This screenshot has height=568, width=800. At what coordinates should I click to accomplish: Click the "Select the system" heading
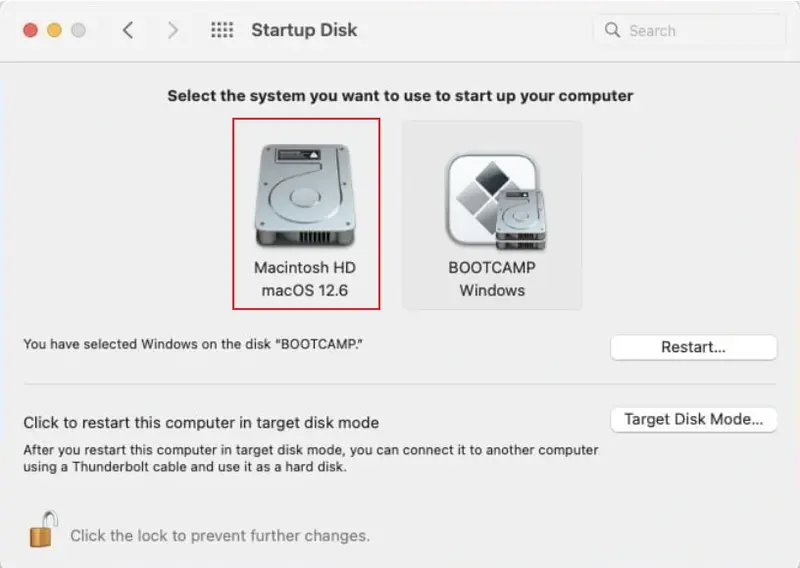(x=400, y=96)
